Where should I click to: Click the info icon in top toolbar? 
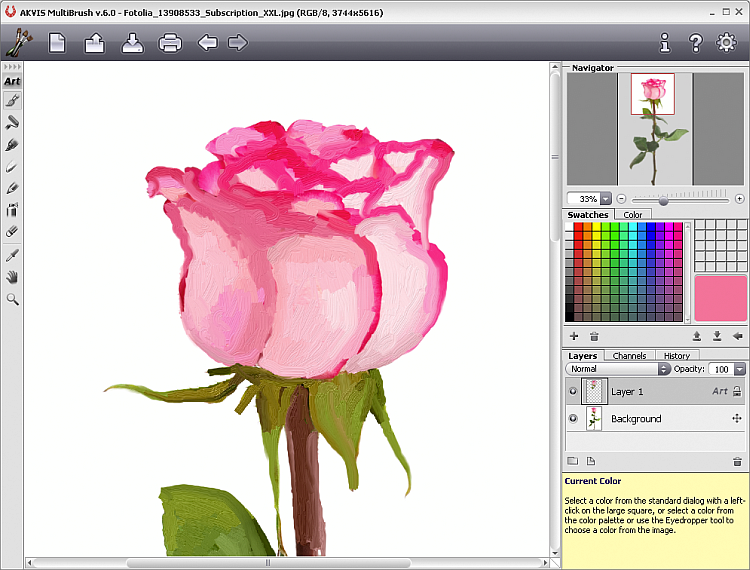tap(665, 43)
